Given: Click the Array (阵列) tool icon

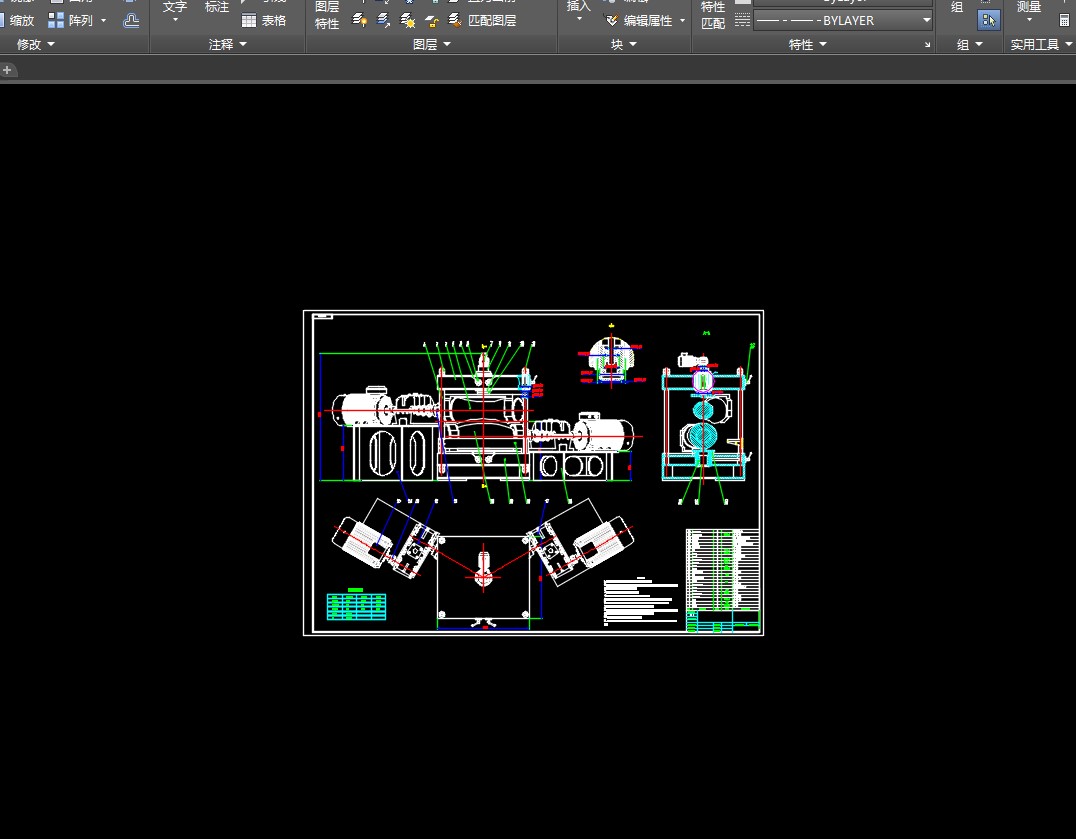Looking at the screenshot, I should (56, 21).
